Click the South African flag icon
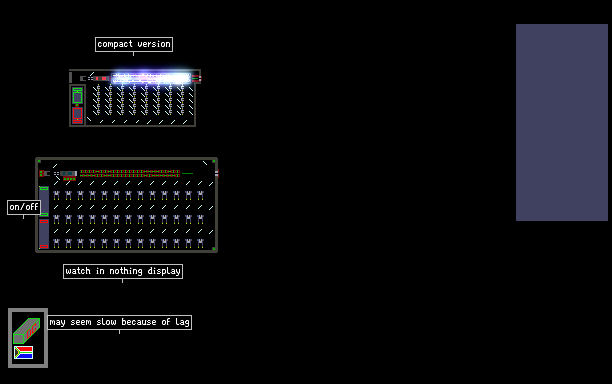The width and height of the screenshot is (612, 384). 23,353
